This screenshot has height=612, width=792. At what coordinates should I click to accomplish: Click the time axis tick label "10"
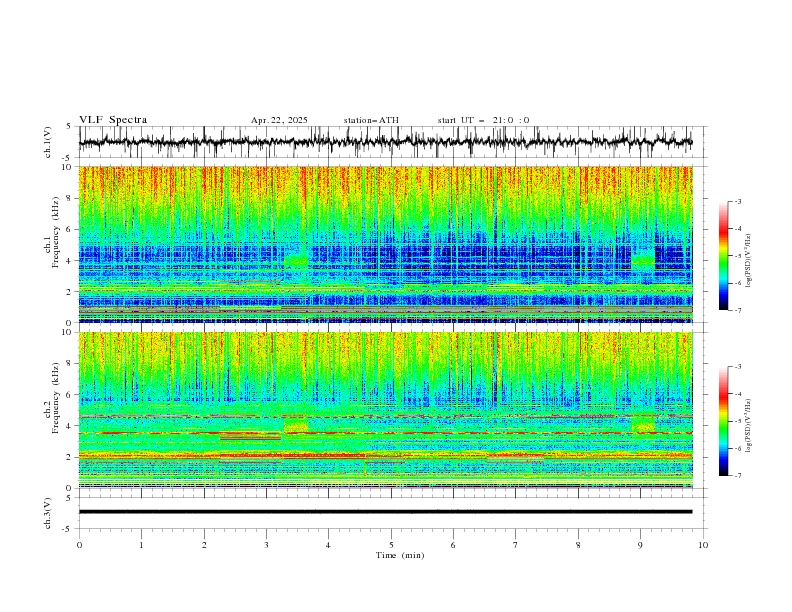pos(703,545)
